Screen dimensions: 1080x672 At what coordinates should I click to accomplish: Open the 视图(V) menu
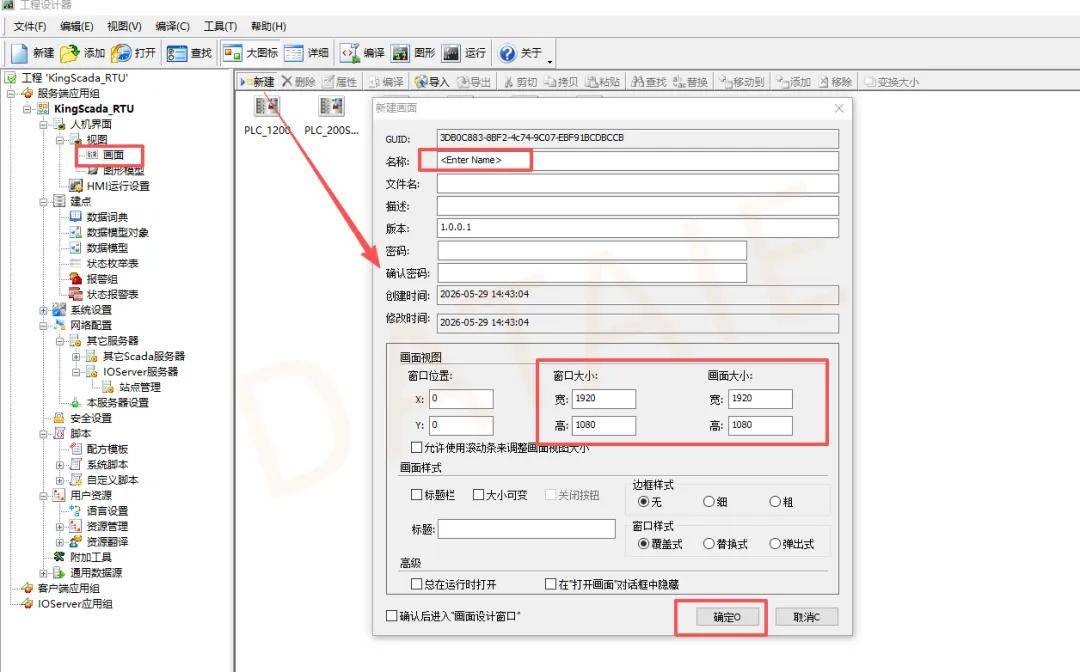[124, 26]
